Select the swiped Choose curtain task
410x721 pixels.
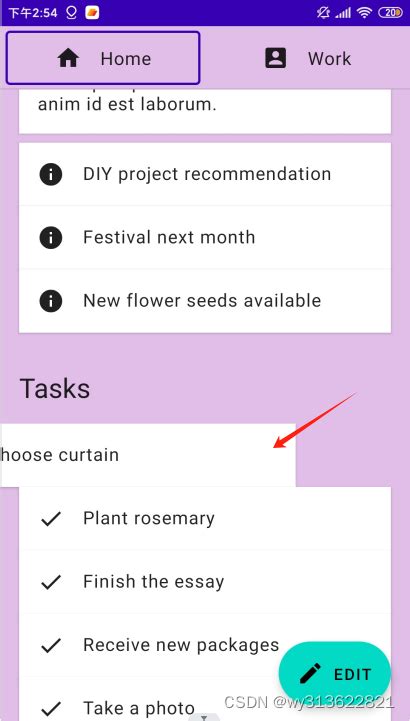click(x=148, y=455)
